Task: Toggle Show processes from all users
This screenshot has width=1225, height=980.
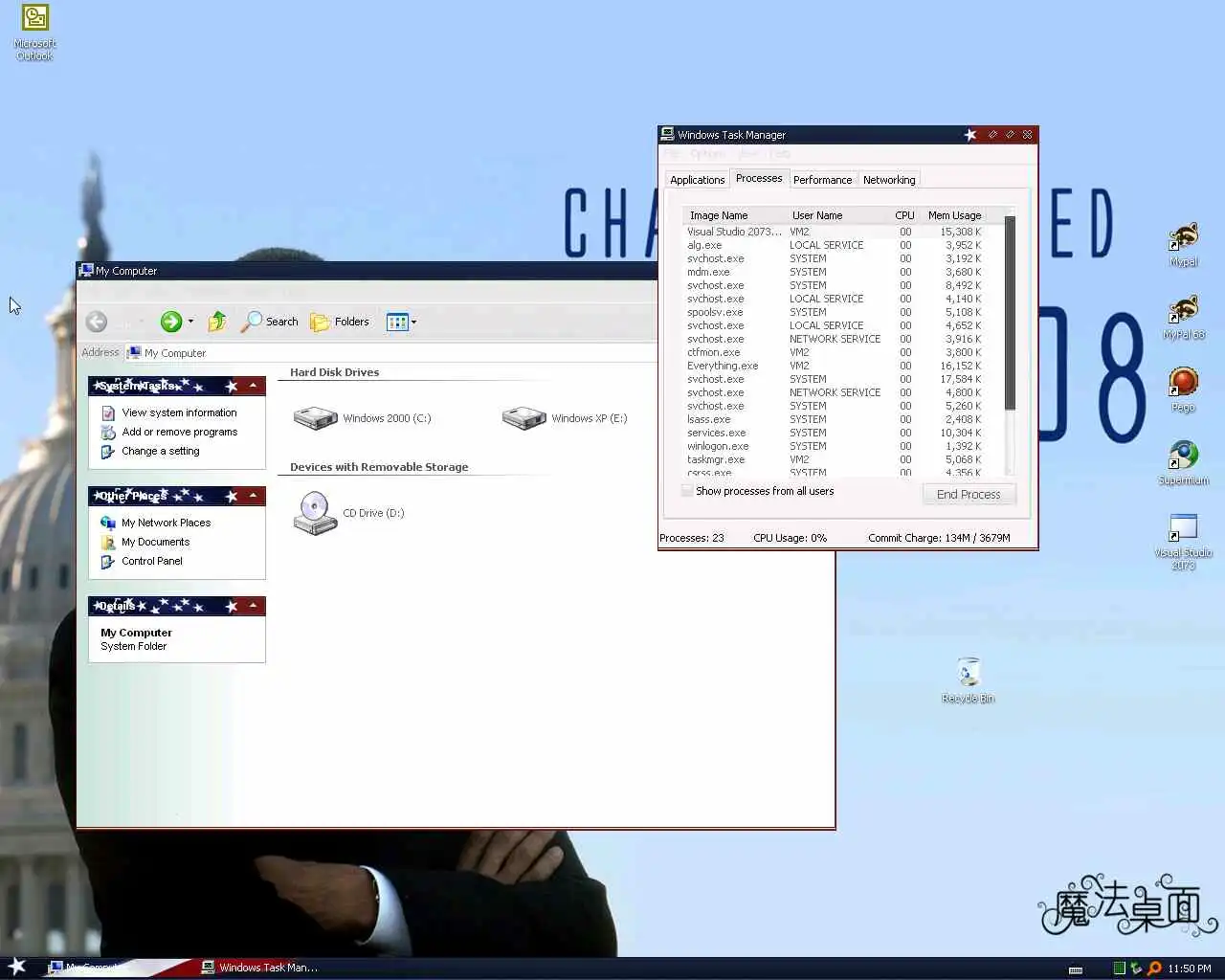Action: click(687, 491)
